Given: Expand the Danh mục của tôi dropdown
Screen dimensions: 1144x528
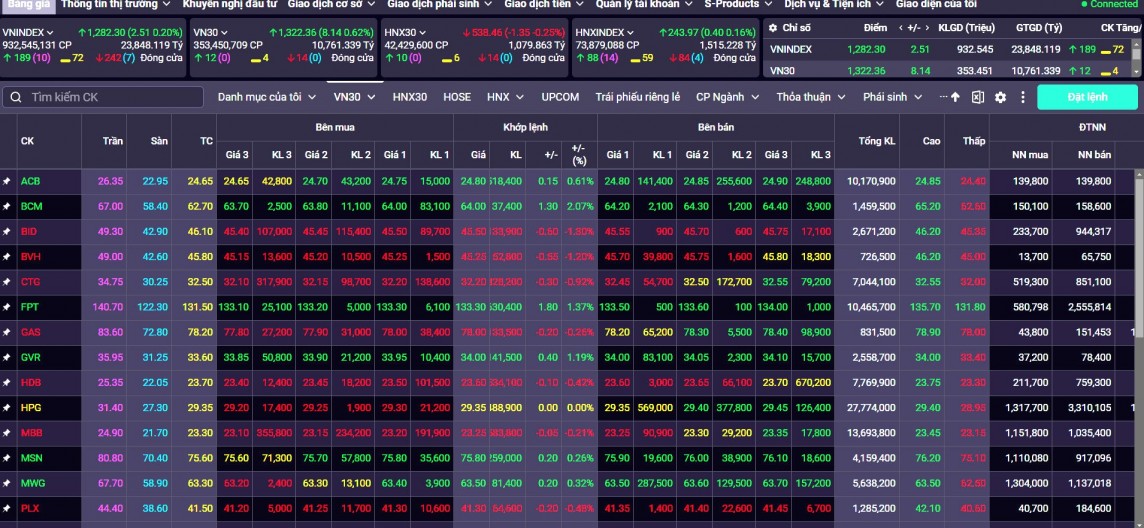Looking at the screenshot, I should pos(312,97).
